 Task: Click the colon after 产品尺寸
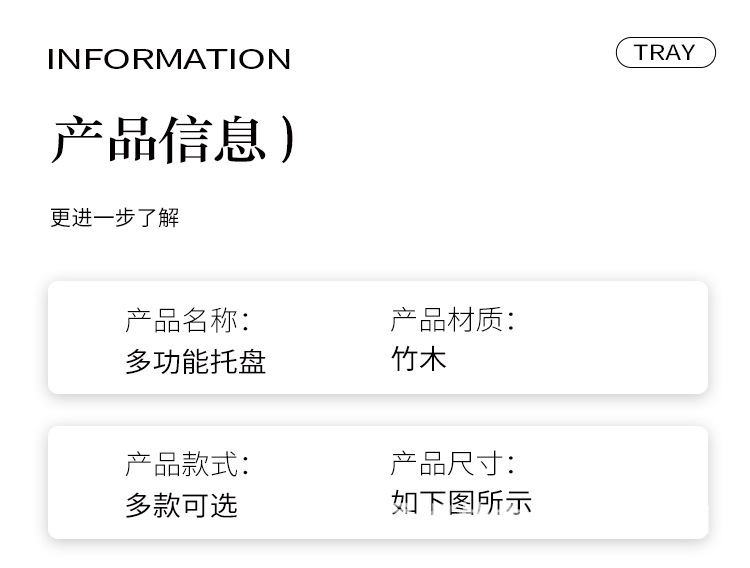511,465
